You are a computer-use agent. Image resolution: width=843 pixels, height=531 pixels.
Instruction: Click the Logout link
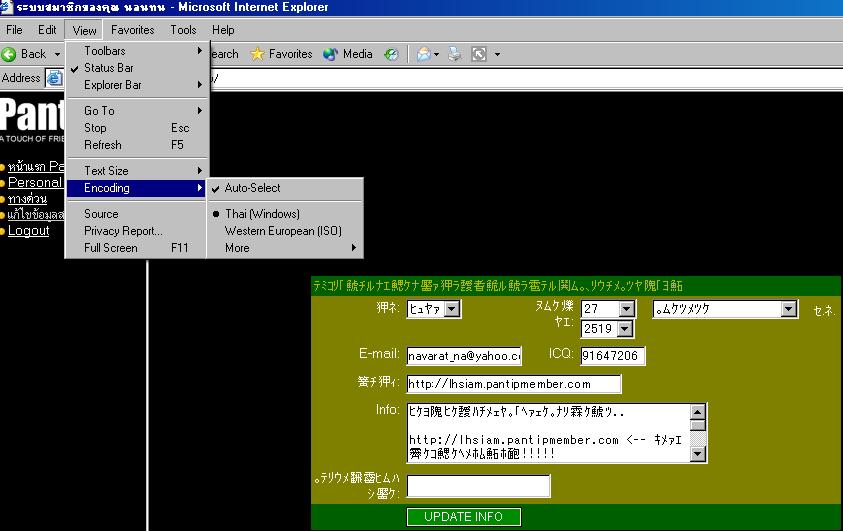28,231
